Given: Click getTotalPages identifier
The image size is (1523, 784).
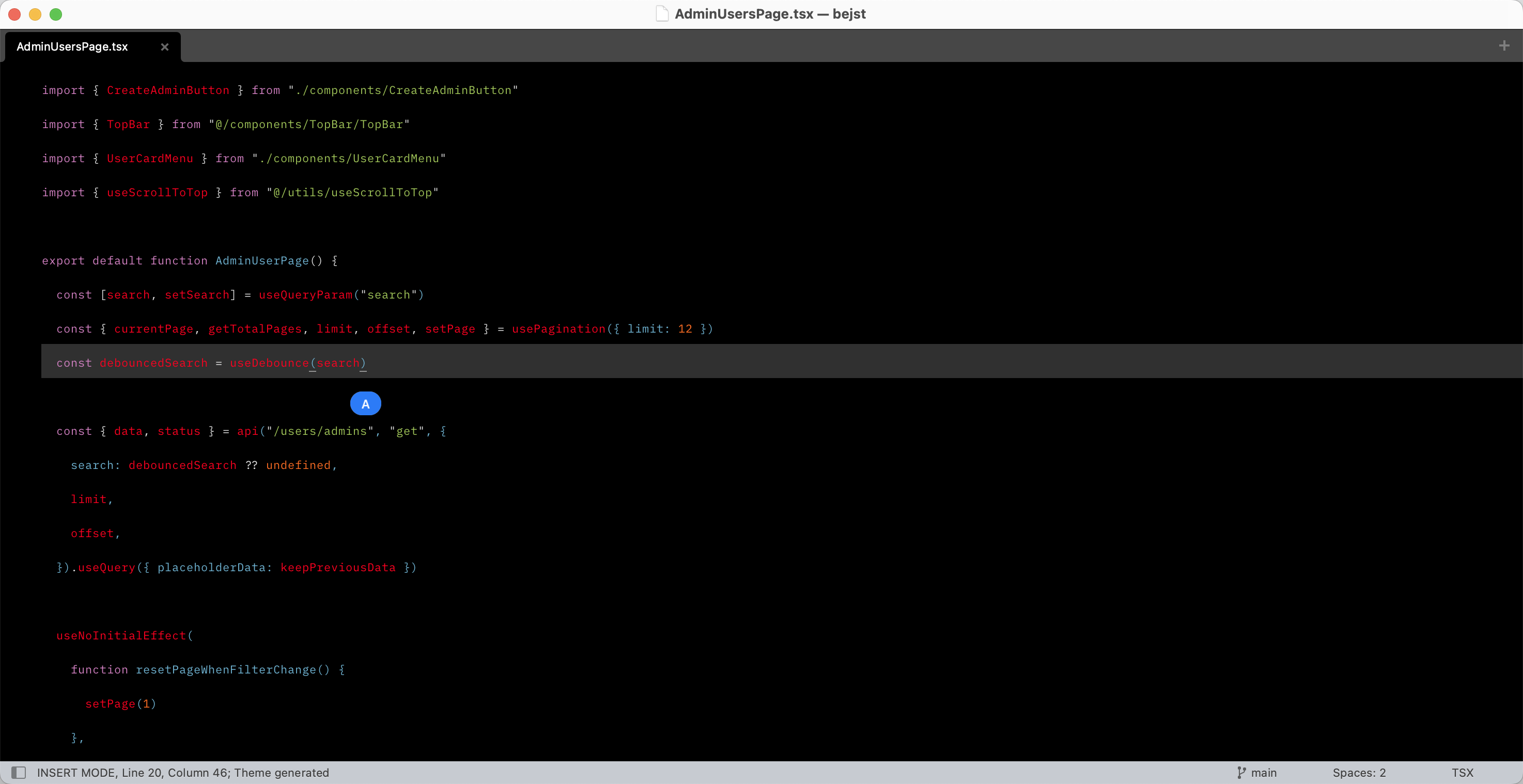Looking at the screenshot, I should coord(255,329).
